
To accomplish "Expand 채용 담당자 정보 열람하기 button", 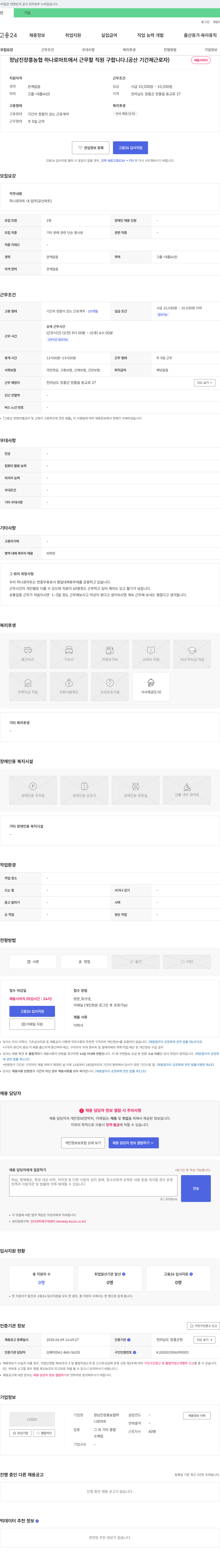I will (133, 1143).
